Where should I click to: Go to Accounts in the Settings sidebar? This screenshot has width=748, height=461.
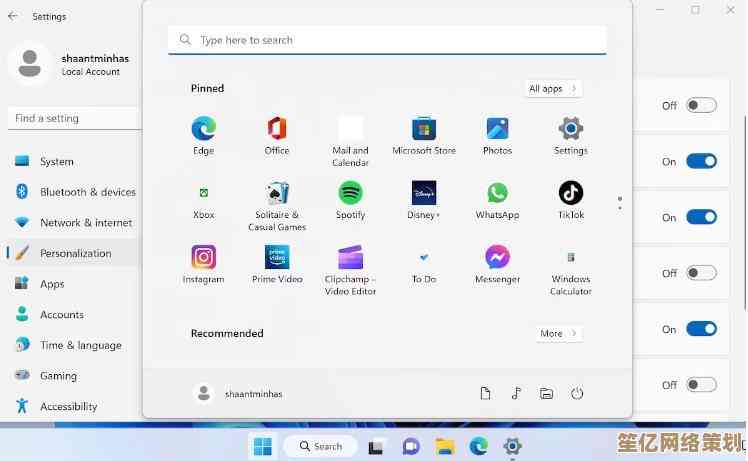(61, 315)
